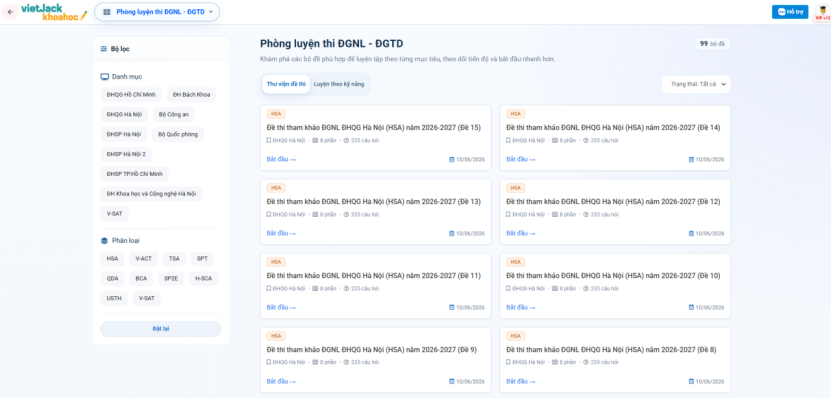Click the 8 phần sections icon on Đề 13

[315, 215]
